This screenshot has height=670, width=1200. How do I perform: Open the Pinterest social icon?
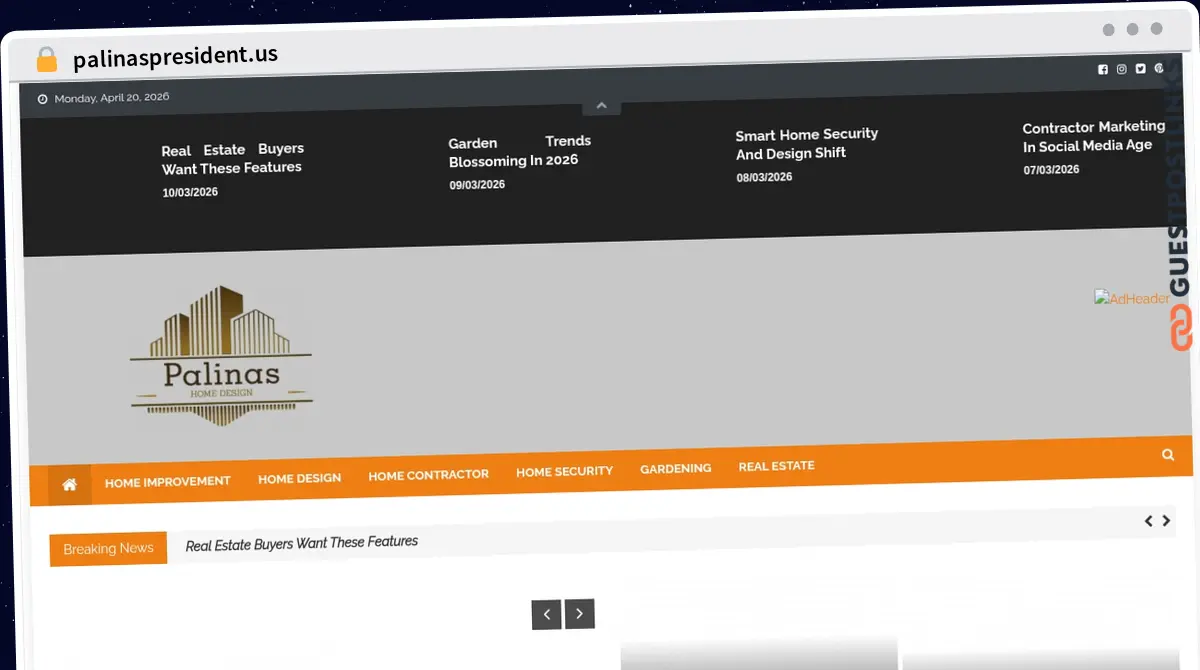pyautogui.click(x=1159, y=68)
